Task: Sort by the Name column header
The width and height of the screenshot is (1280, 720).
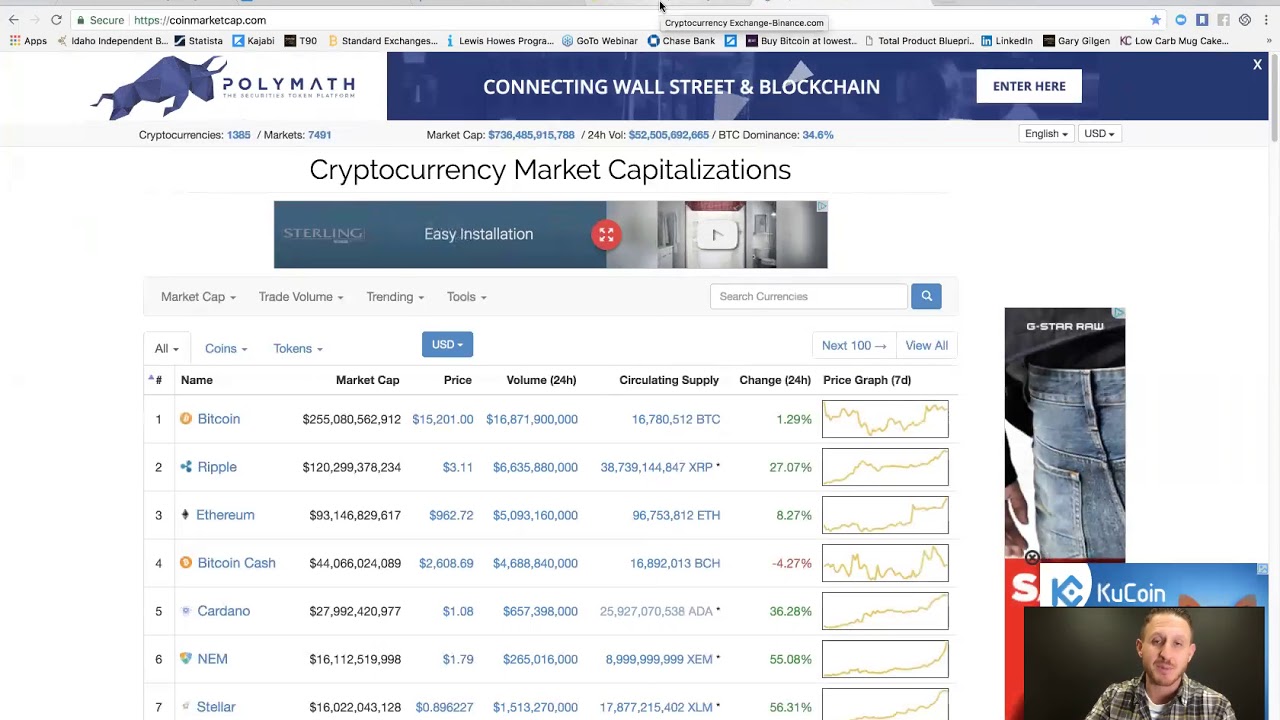Action: (197, 380)
